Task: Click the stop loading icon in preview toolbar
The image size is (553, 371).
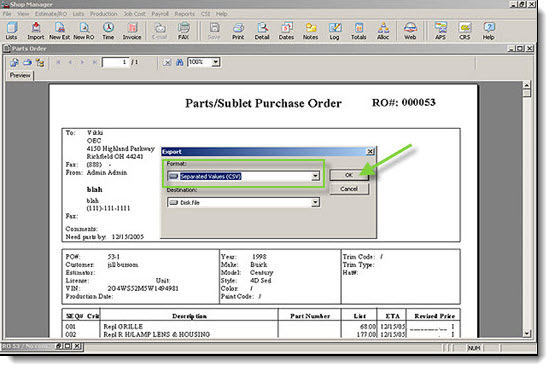Action: (167, 62)
